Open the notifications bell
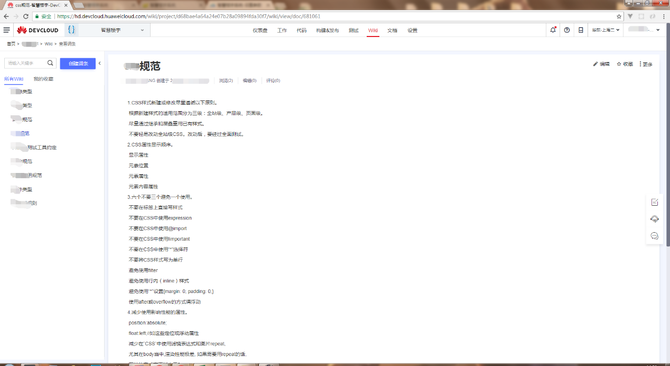Viewport: 670px width, 366px height. point(553,30)
